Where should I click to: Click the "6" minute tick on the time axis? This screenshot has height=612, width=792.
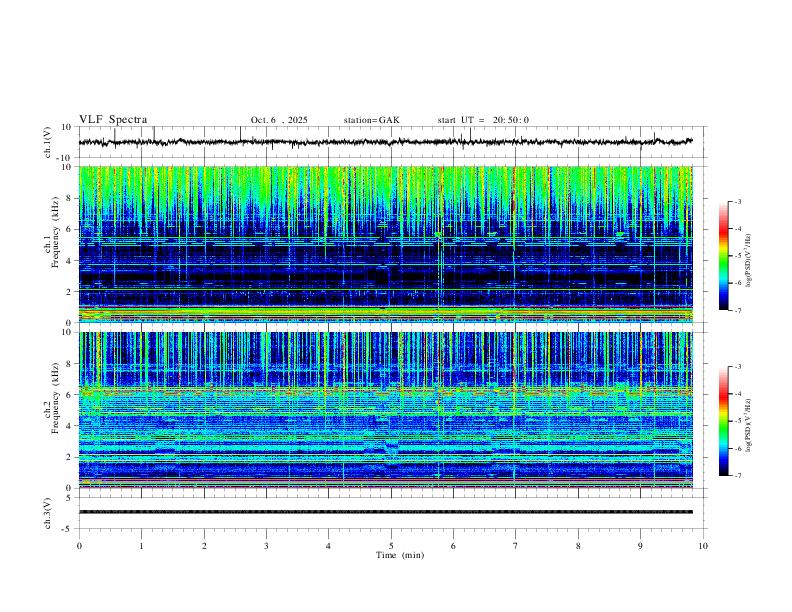(453, 546)
